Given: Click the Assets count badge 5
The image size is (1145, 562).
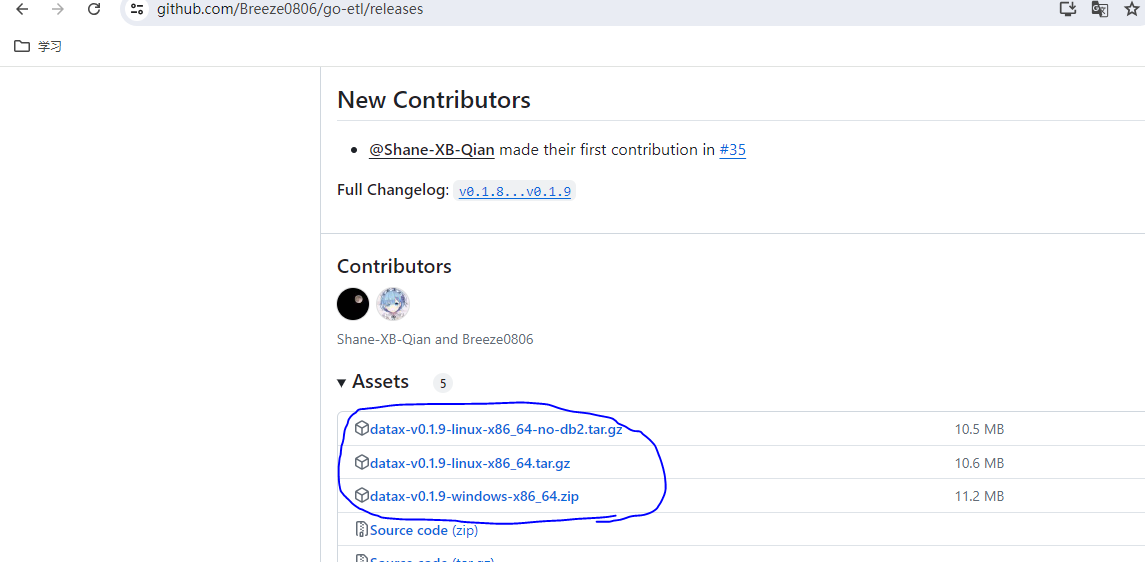Looking at the screenshot, I should [443, 383].
